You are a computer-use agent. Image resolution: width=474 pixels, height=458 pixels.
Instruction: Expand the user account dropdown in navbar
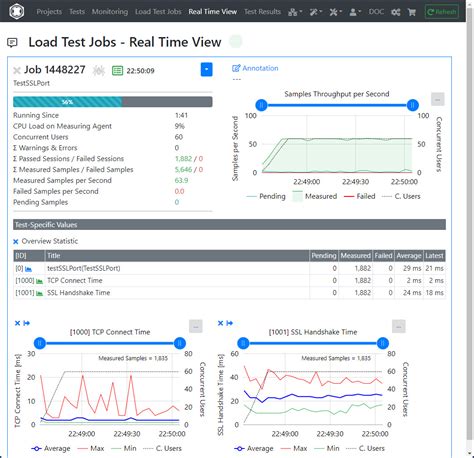(x=355, y=12)
